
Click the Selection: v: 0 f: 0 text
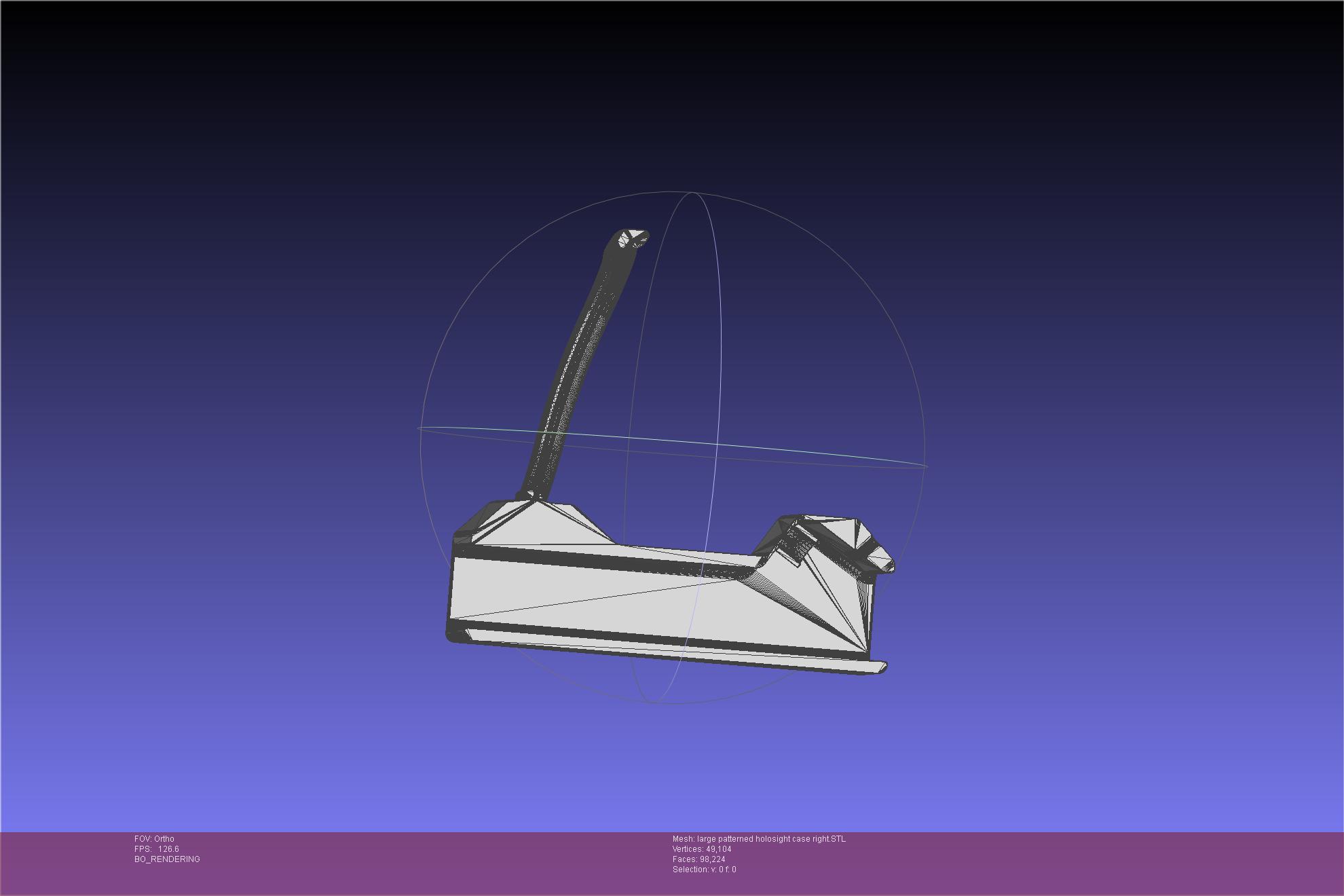click(x=704, y=870)
